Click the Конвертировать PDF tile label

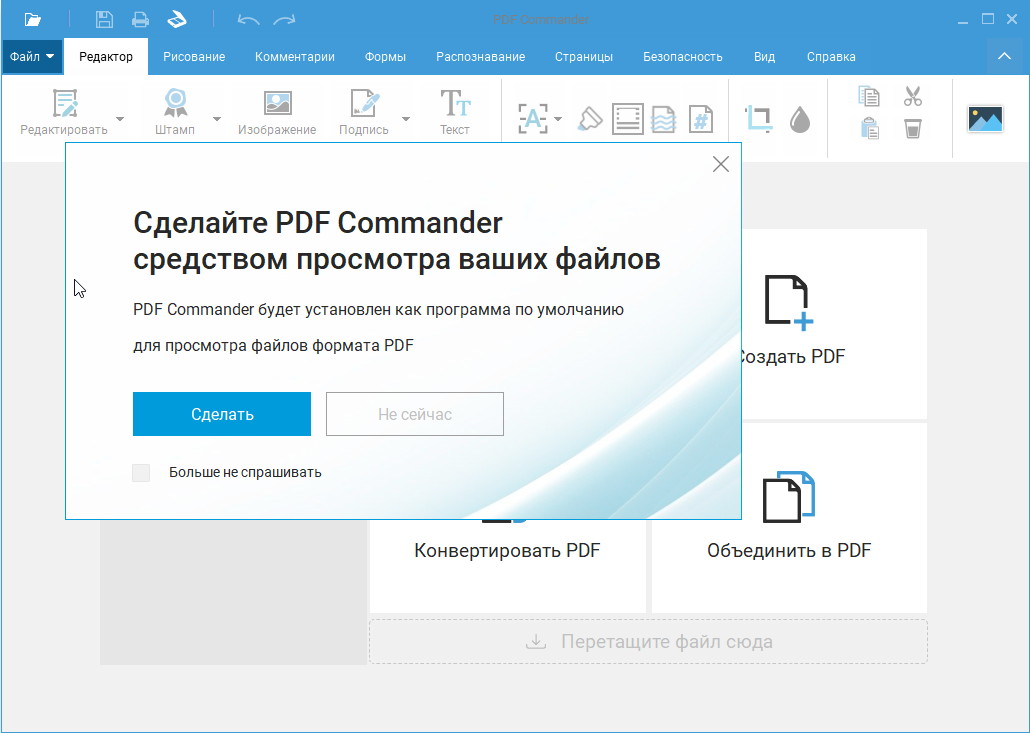(507, 550)
